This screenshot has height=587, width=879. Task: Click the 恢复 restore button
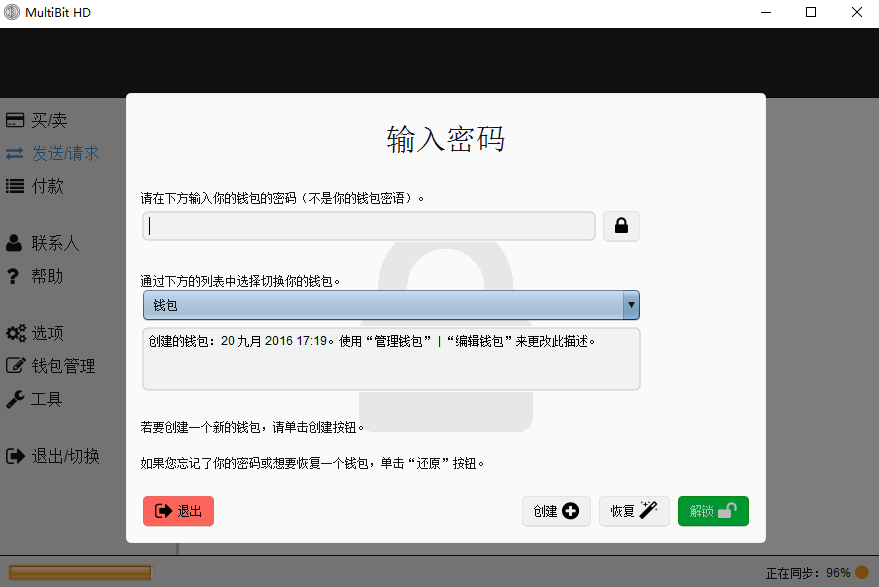point(634,511)
